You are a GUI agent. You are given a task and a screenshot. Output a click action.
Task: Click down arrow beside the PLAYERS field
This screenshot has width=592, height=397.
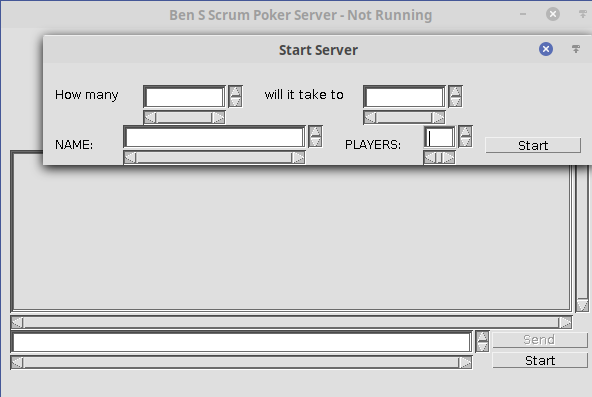point(465,142)
